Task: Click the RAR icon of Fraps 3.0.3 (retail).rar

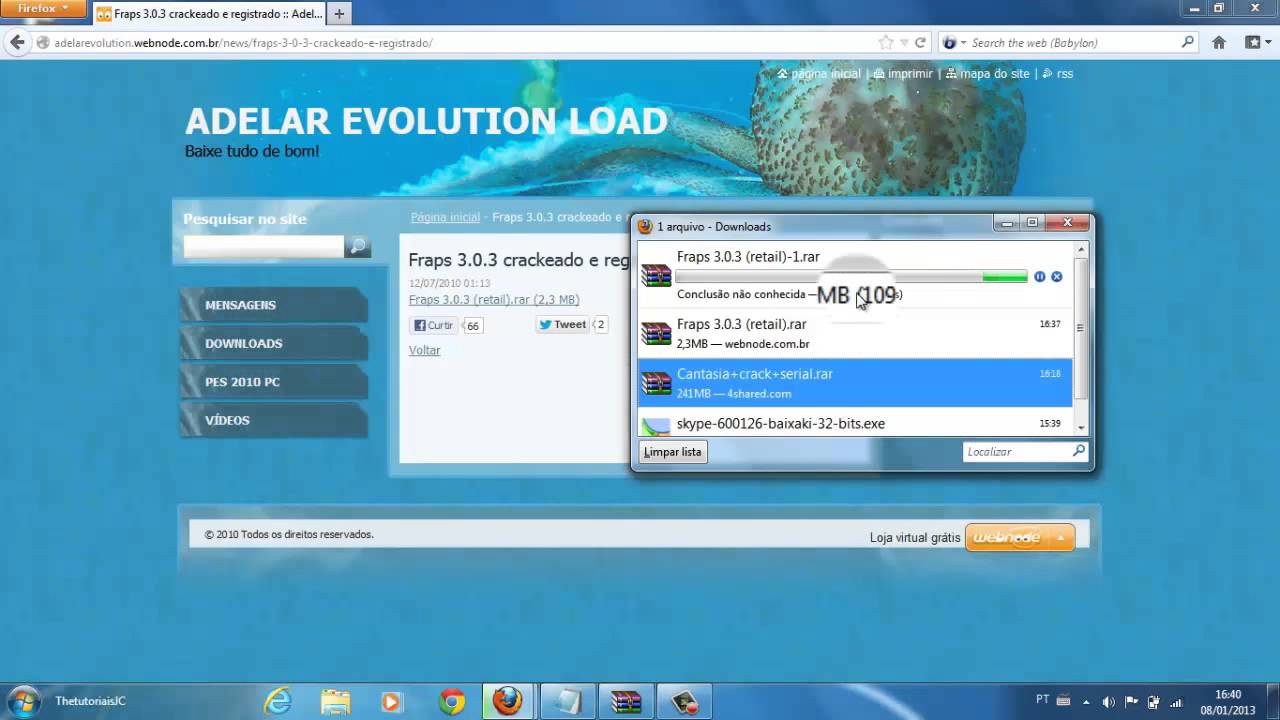Action: [656, 333]
